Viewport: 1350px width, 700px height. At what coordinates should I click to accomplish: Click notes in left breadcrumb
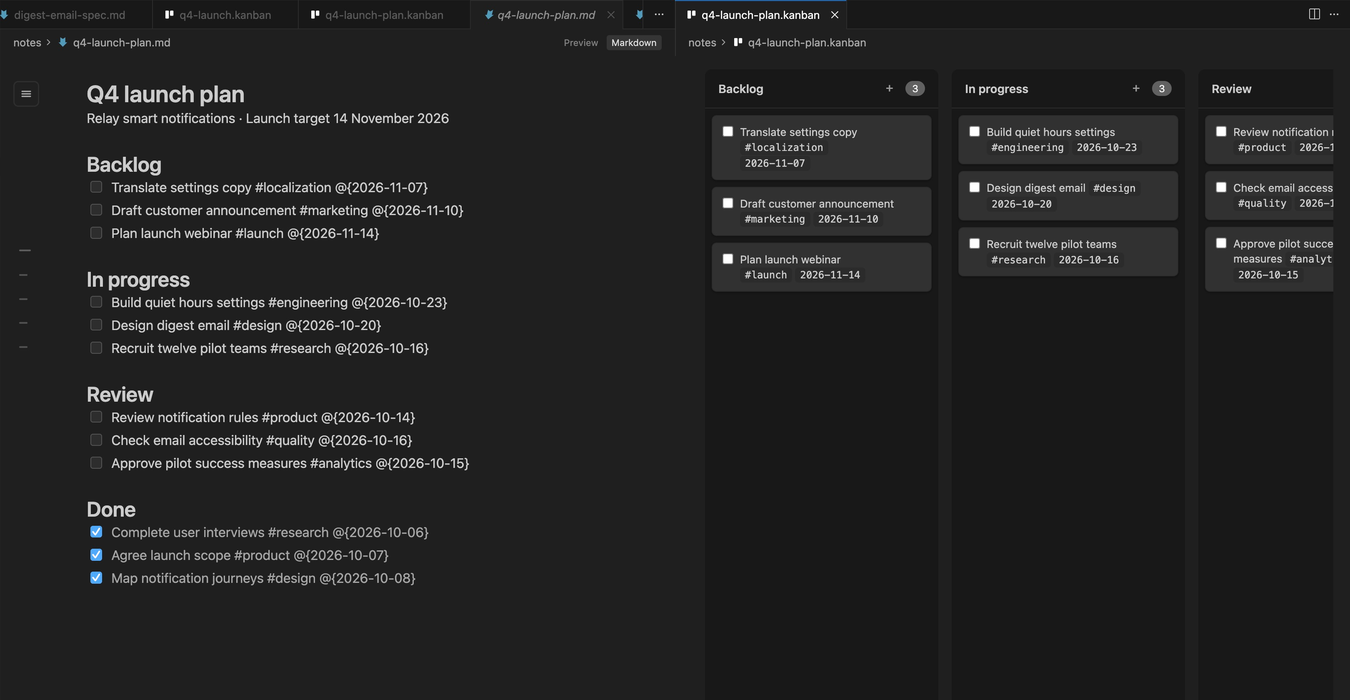click(x=27, y=43)
